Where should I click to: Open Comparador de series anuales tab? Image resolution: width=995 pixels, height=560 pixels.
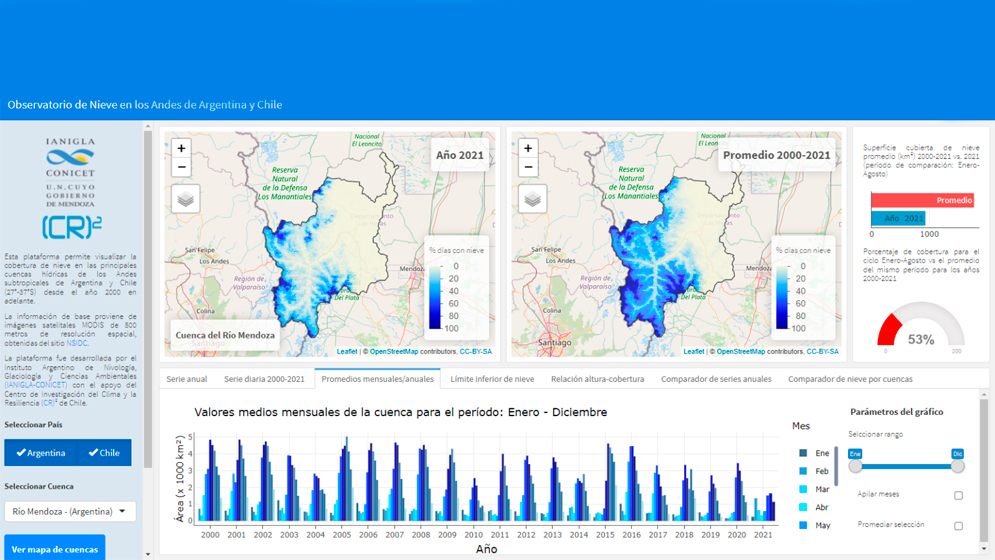coord(716,379)
